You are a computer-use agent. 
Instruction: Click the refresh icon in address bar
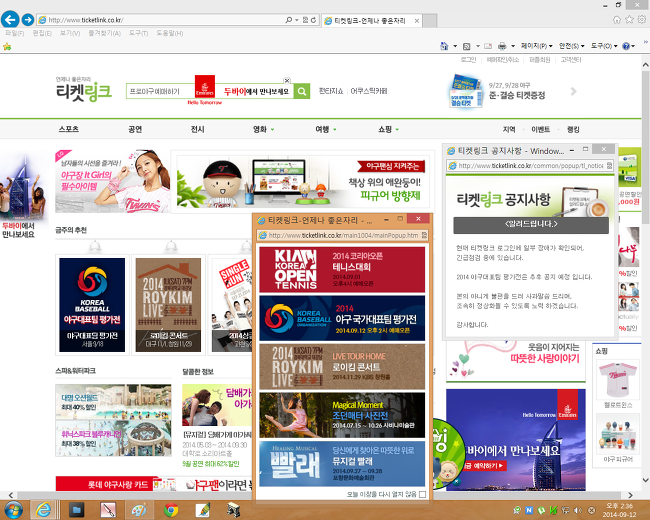click(314, 20)
